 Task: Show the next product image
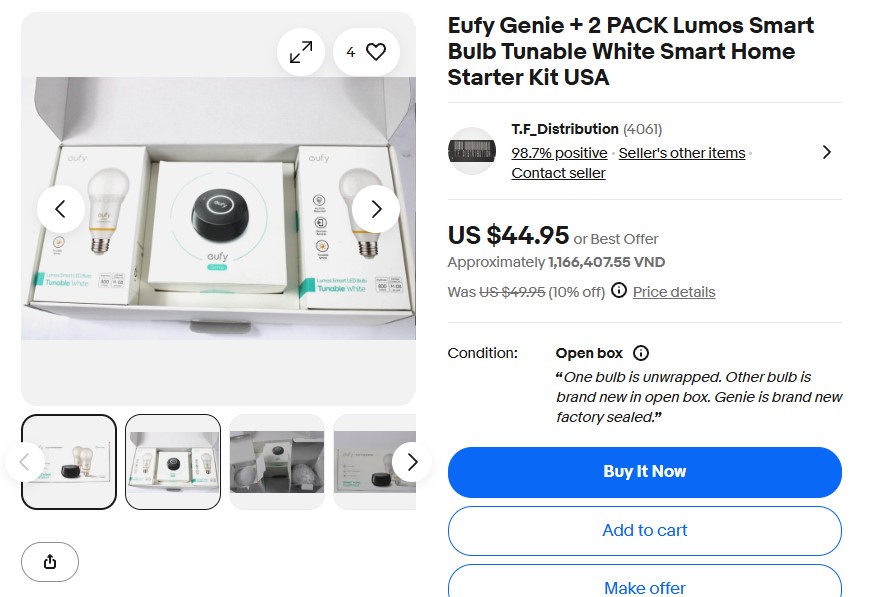pyautogui.click(x=376, y=209)
